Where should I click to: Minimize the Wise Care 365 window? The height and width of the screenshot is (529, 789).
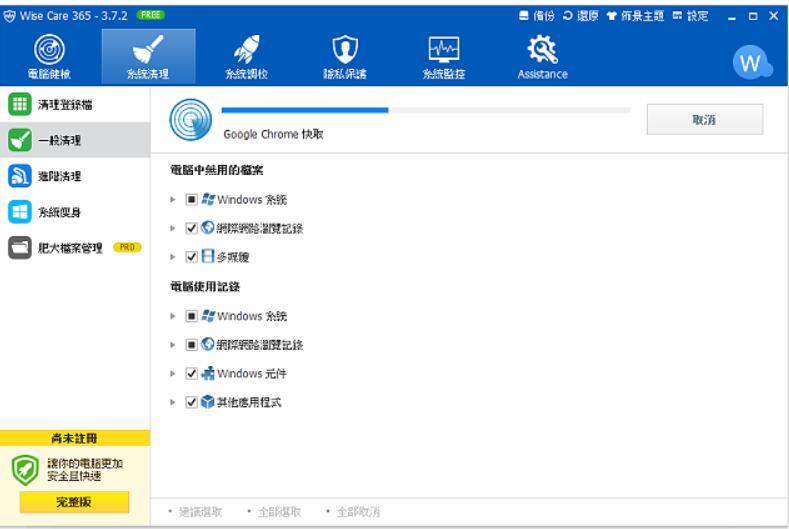(732, 17)
